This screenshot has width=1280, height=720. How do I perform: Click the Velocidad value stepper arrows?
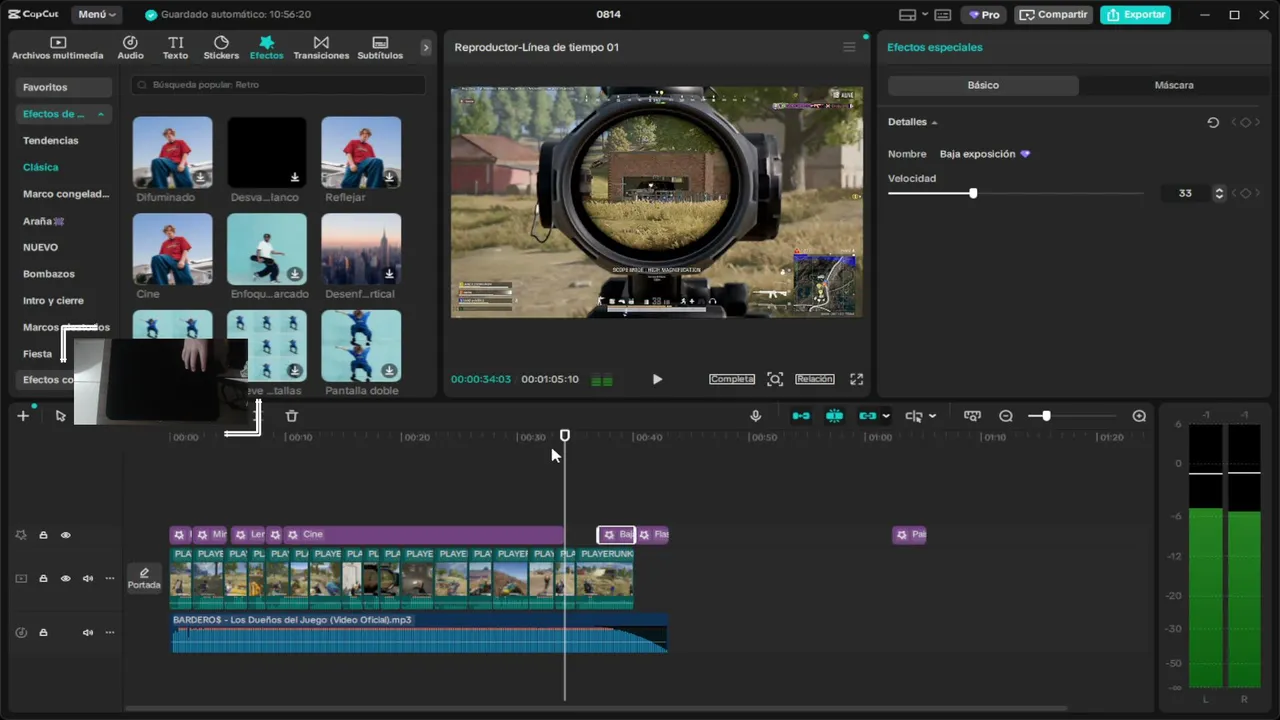[1219, 193]
